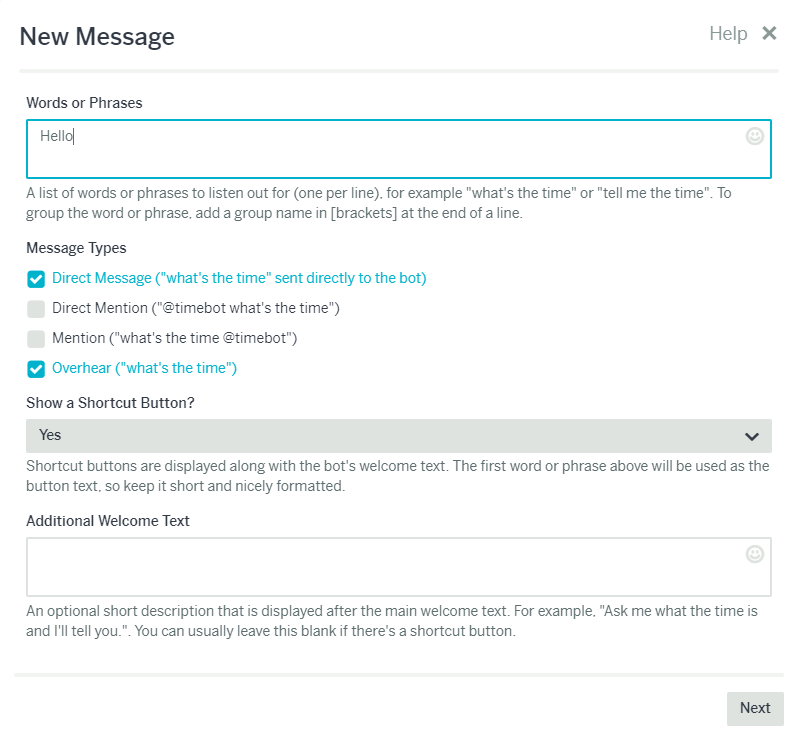The height and width of the screenshot is (741, 792).
Task: Tick the Mention checkbox box
Action: [36, 339]
